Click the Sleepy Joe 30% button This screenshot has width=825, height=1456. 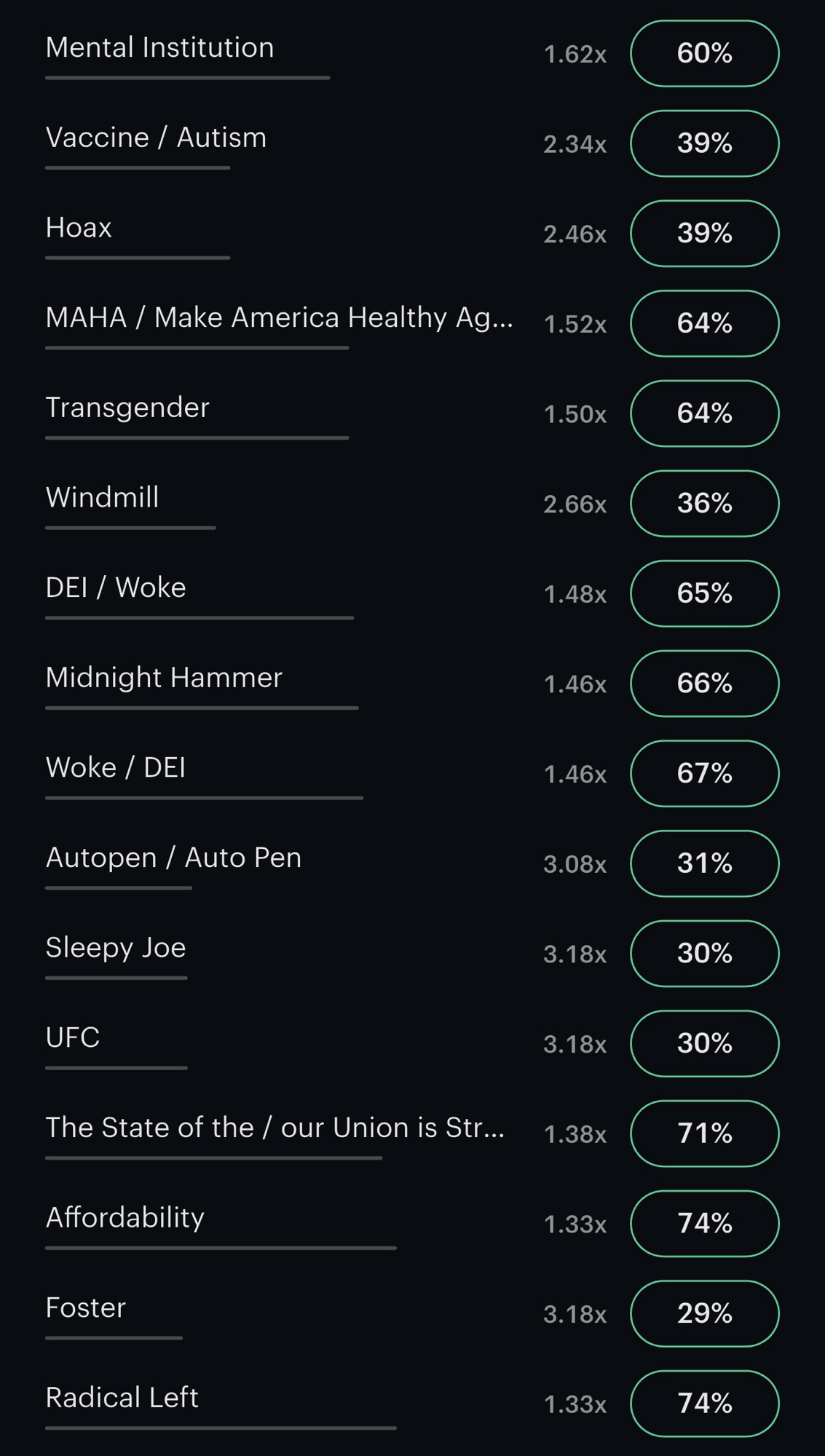[x=704, y=954]
